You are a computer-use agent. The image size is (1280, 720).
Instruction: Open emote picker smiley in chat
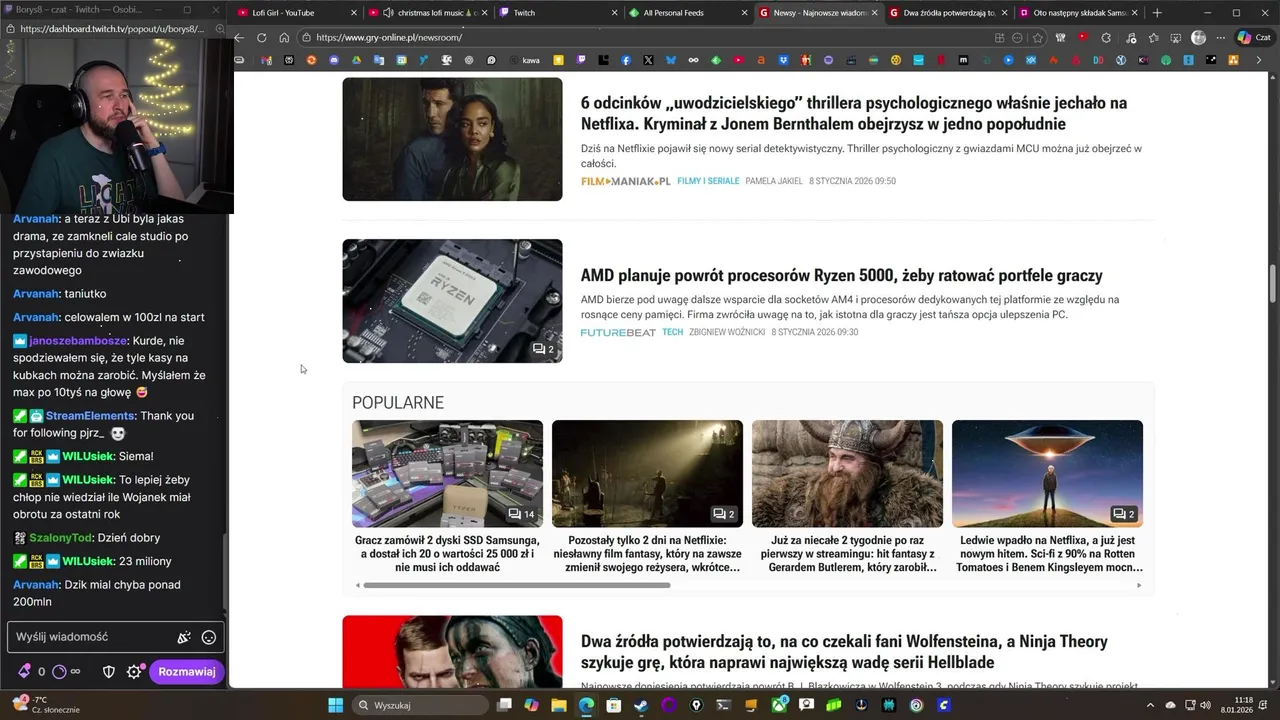click(209, 637)
